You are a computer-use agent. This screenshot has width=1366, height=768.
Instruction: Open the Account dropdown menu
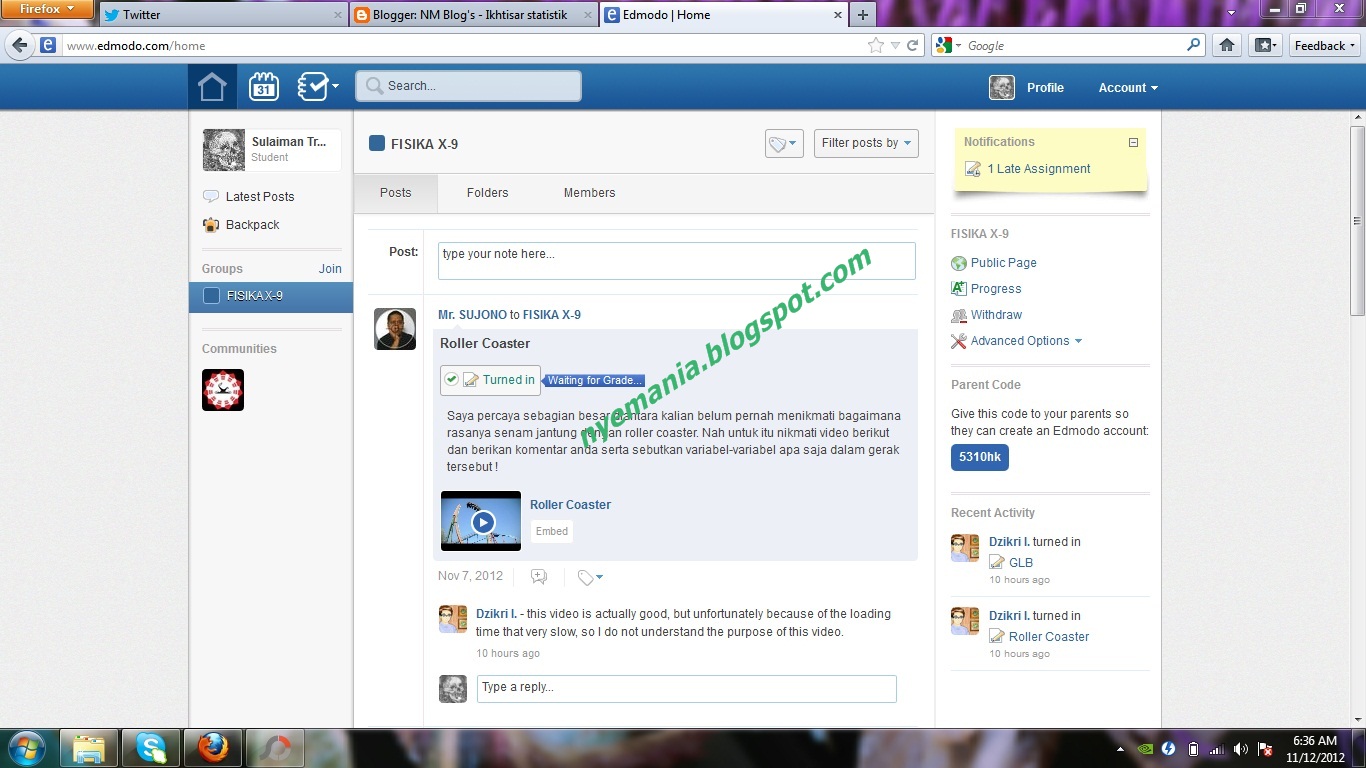[x=1127, y=88]
